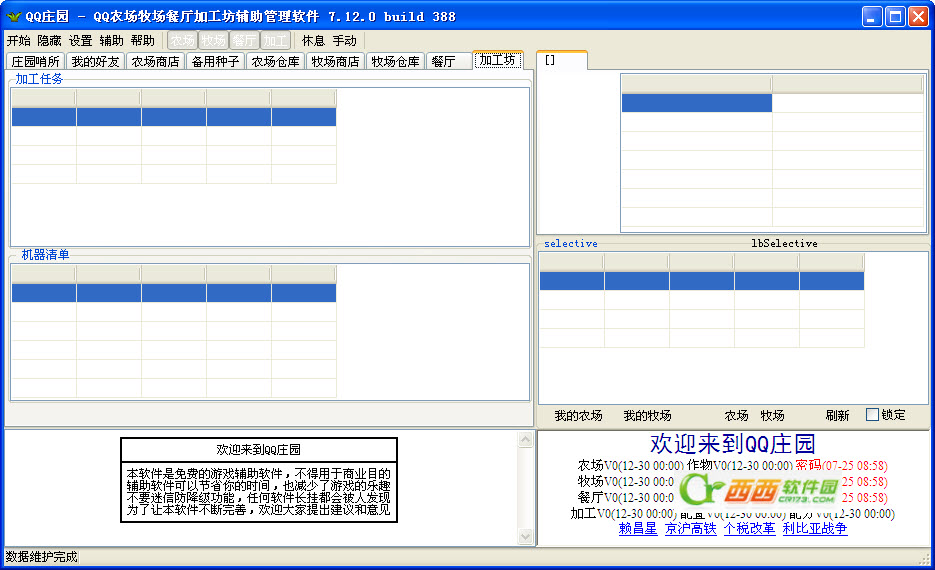
Task: Click the 手动 toolbar item
Action: [344, 41]
